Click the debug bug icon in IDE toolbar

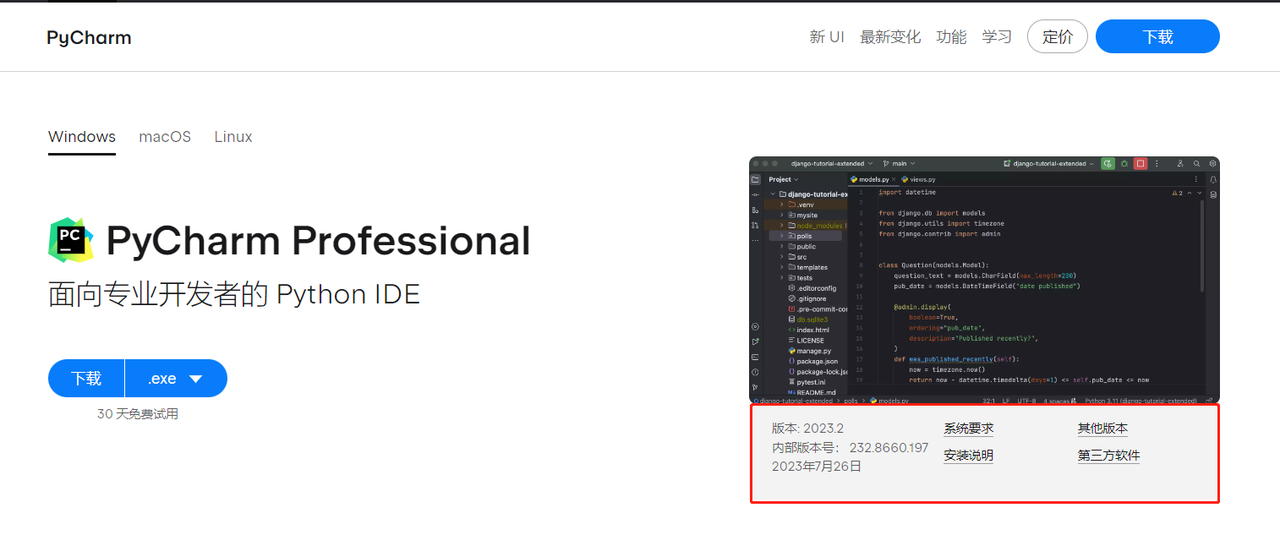click(1124, 163)
